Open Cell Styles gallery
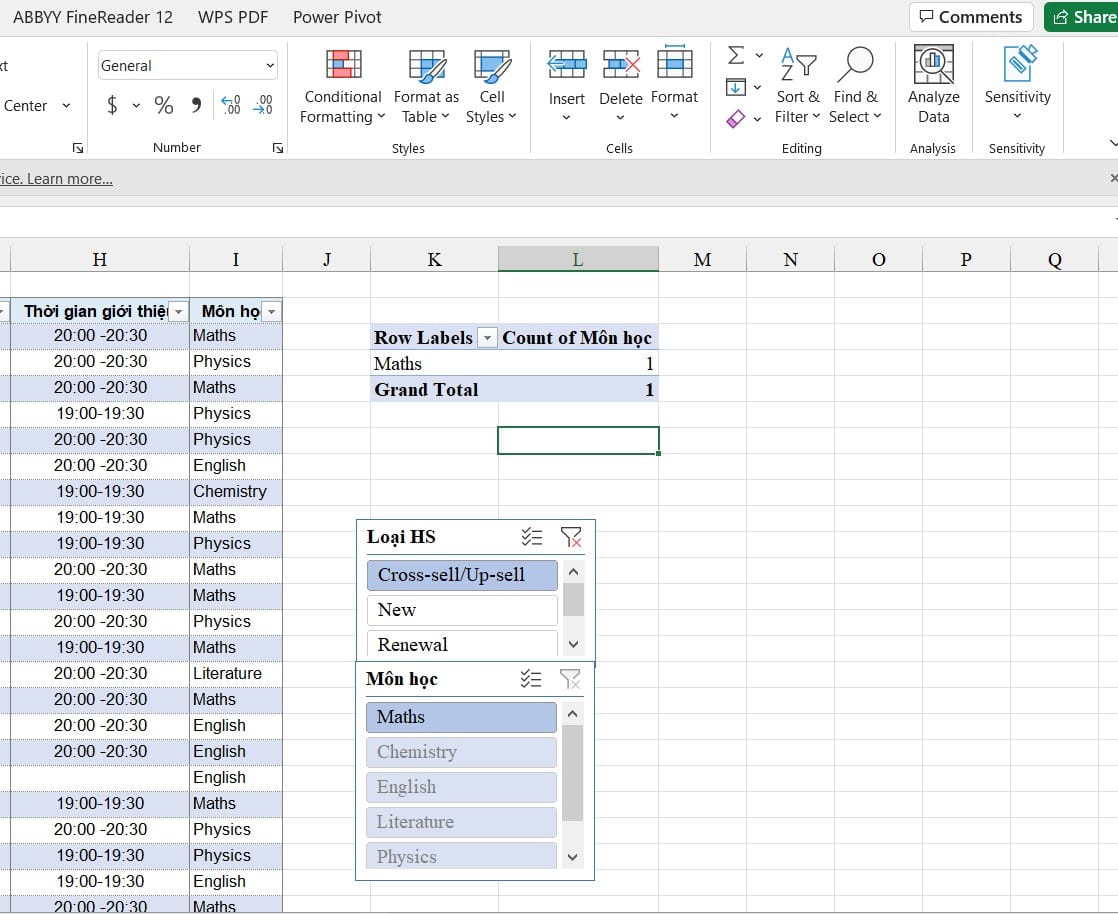 click(491, 86)
